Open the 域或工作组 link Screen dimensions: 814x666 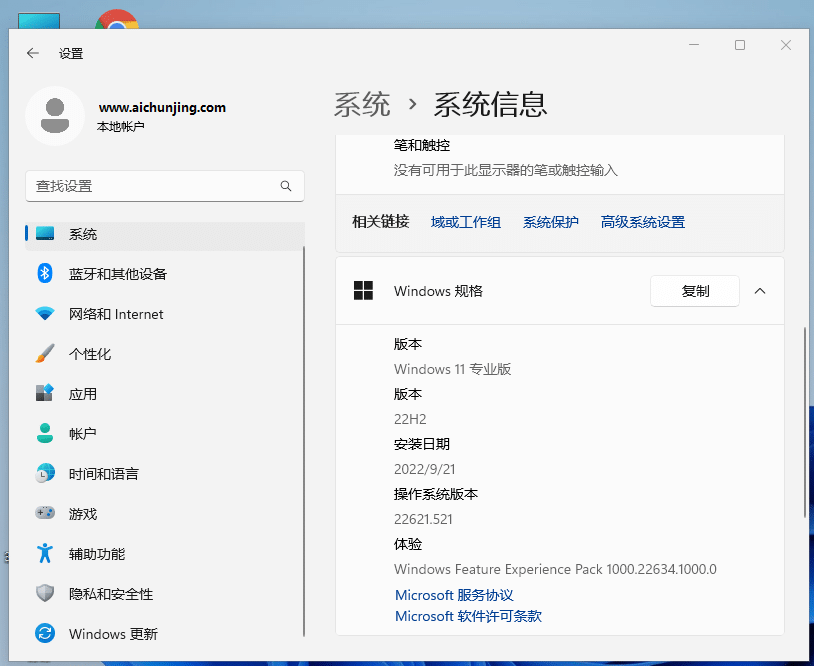466,222
